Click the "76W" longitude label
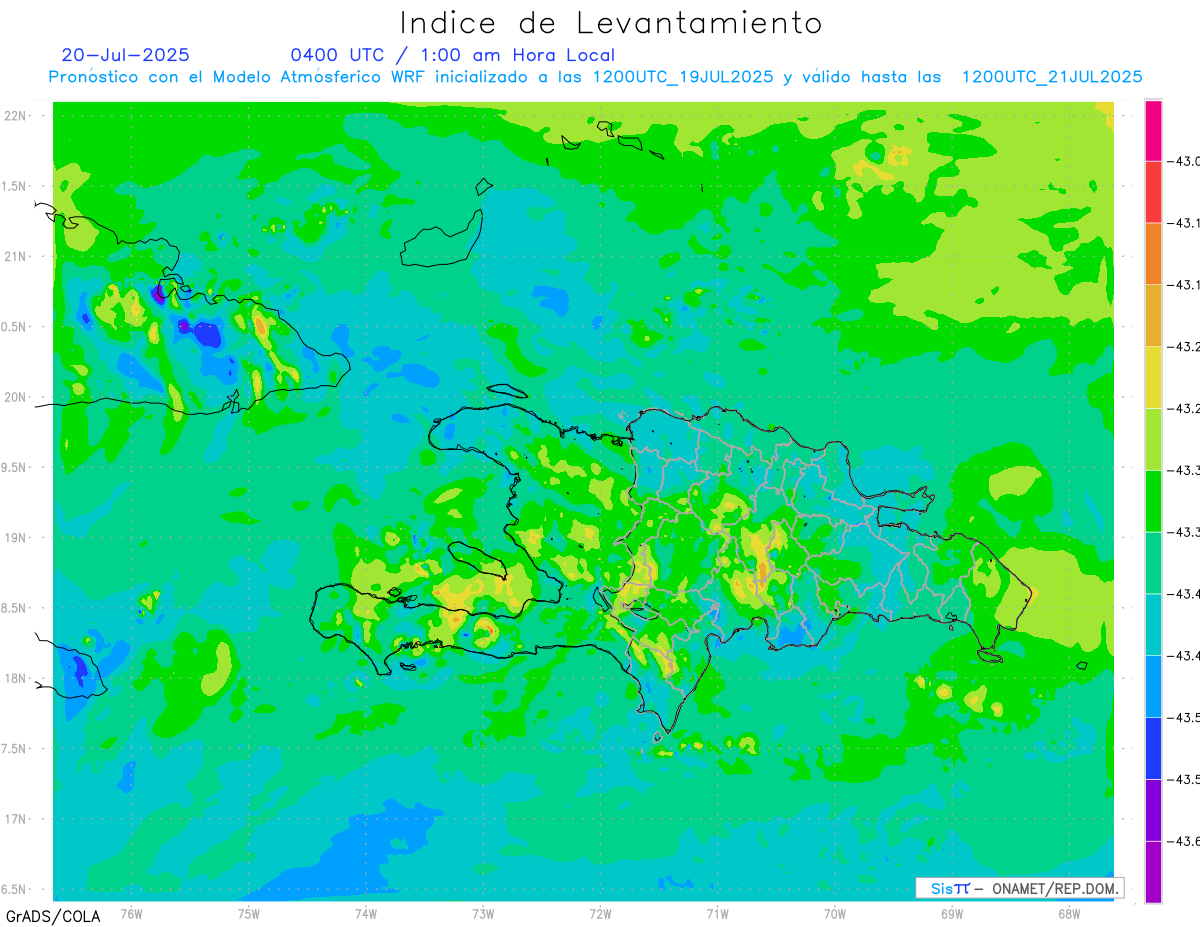 (131, 914)
